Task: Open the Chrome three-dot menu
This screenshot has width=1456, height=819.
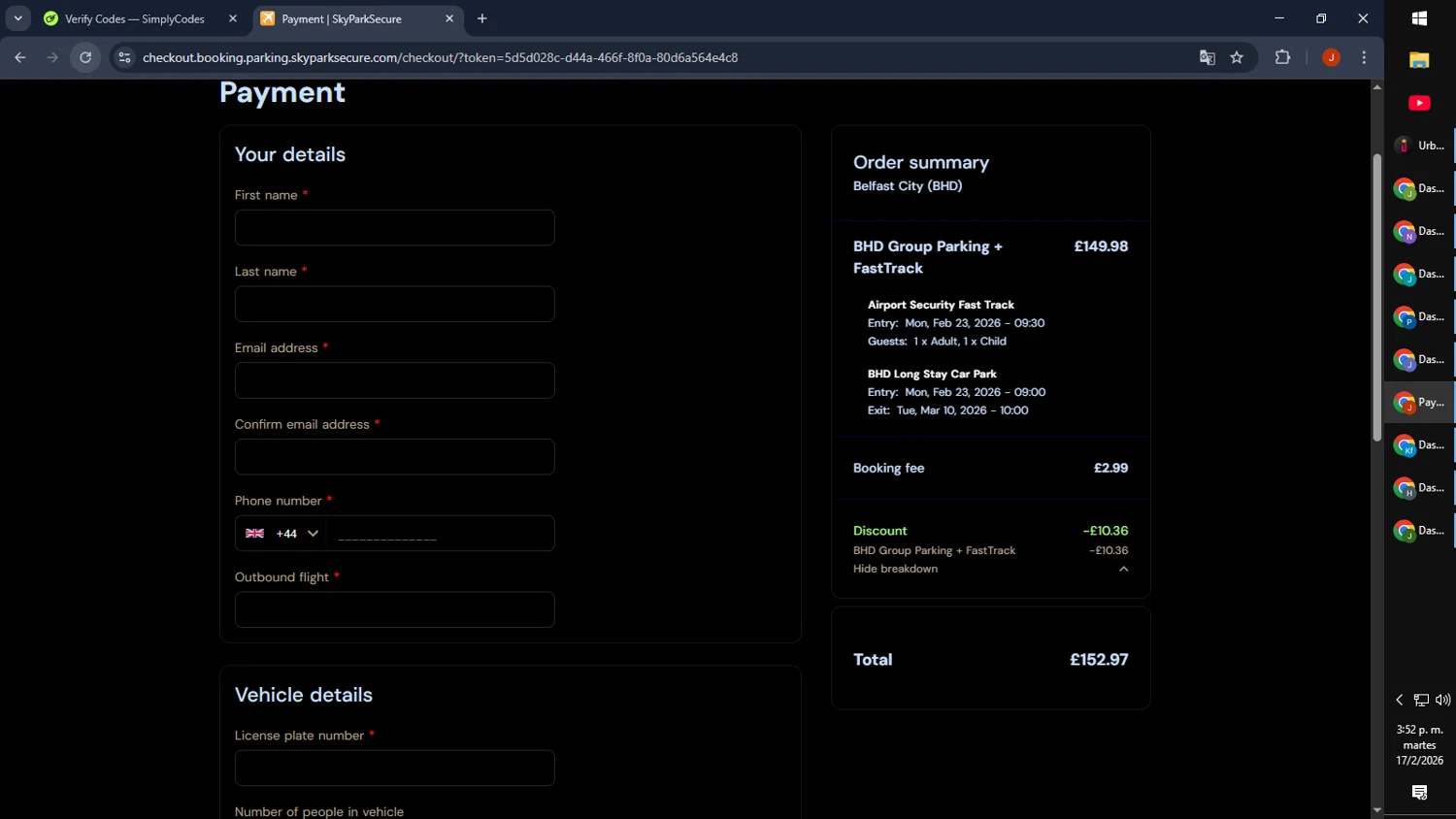Action: pos(1364,57)
